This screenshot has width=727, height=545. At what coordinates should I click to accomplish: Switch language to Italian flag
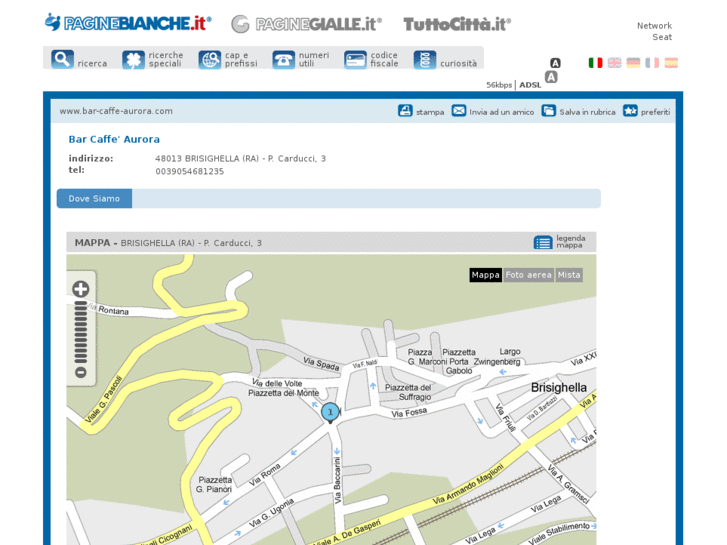(x=595, y=63)
